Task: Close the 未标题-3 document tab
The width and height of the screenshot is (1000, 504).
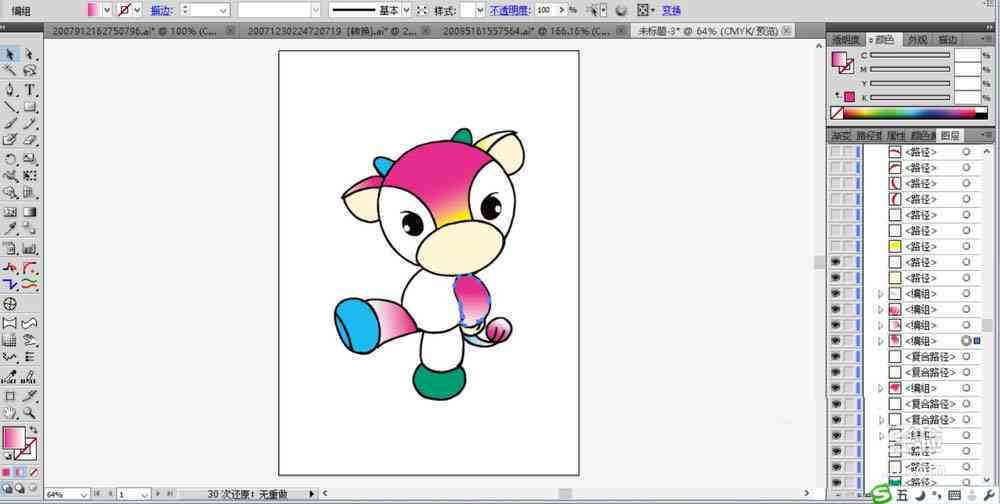Action: pos(787,30)
